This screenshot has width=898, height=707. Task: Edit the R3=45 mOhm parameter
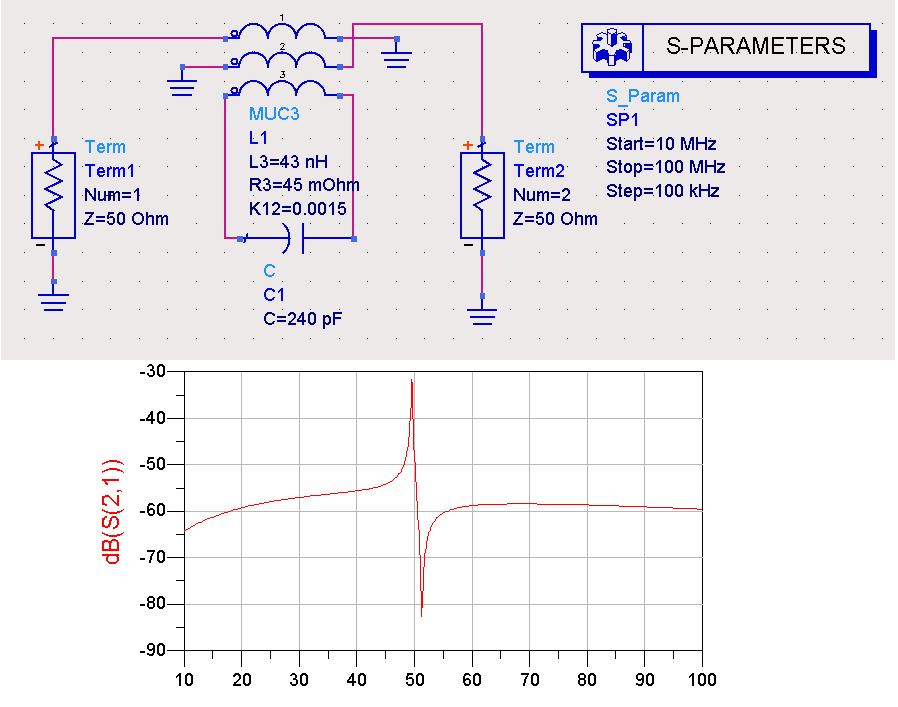[x=303, y=185]
